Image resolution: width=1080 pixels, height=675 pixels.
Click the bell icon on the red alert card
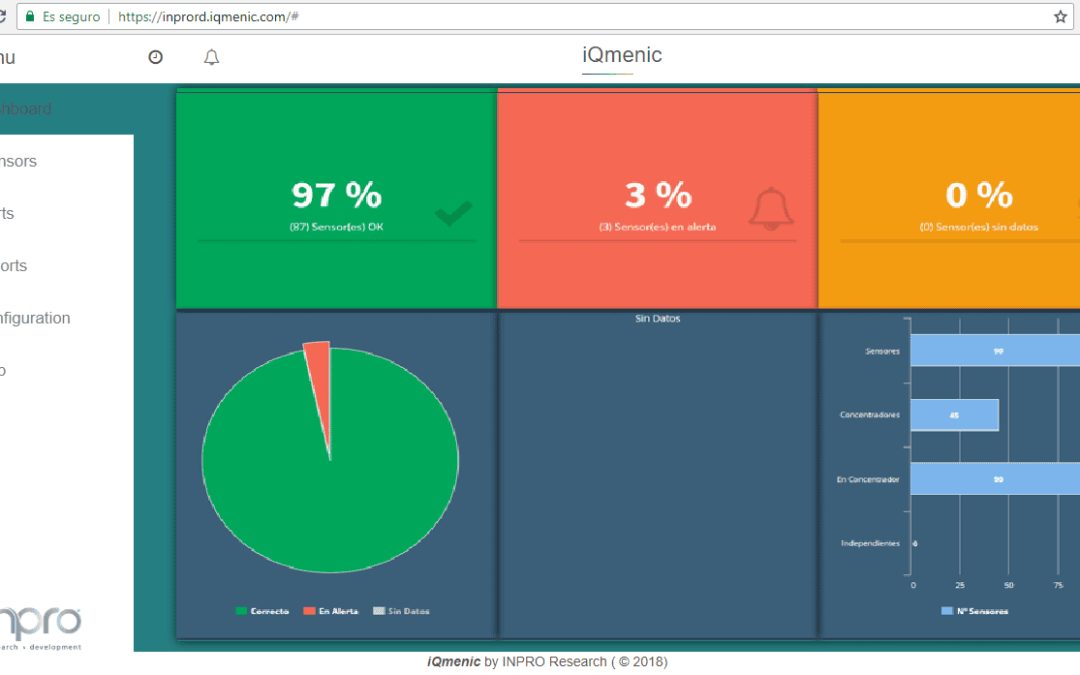771,209
